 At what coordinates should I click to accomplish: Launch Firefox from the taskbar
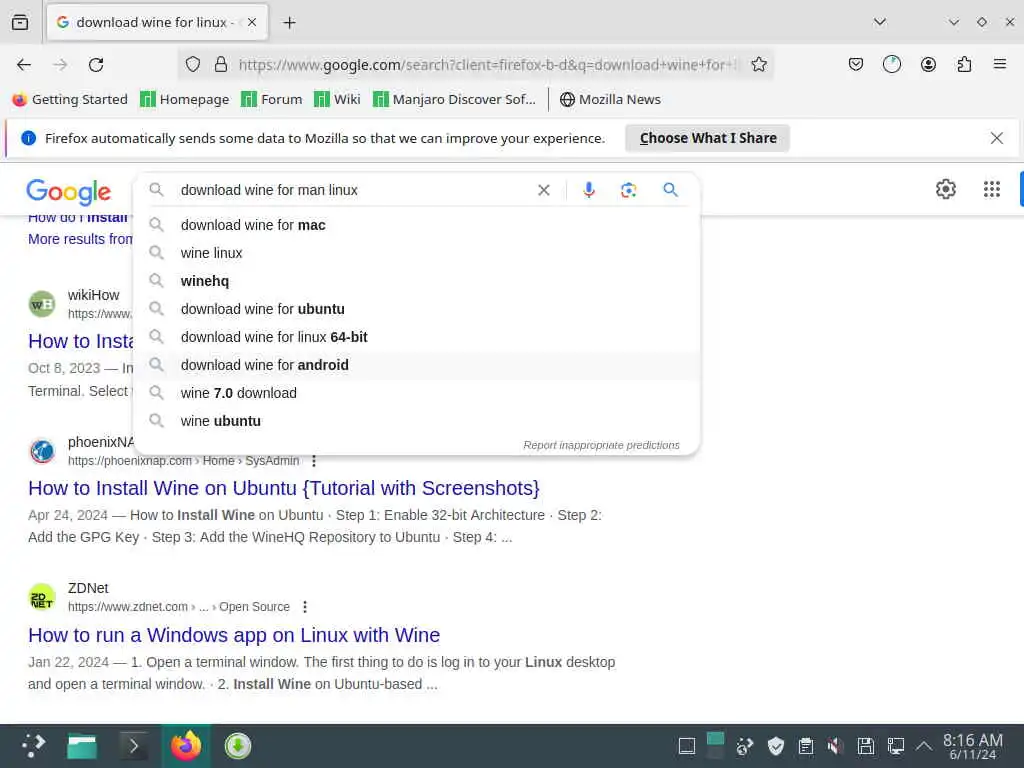pyautogui.click(x=186, y=746)
